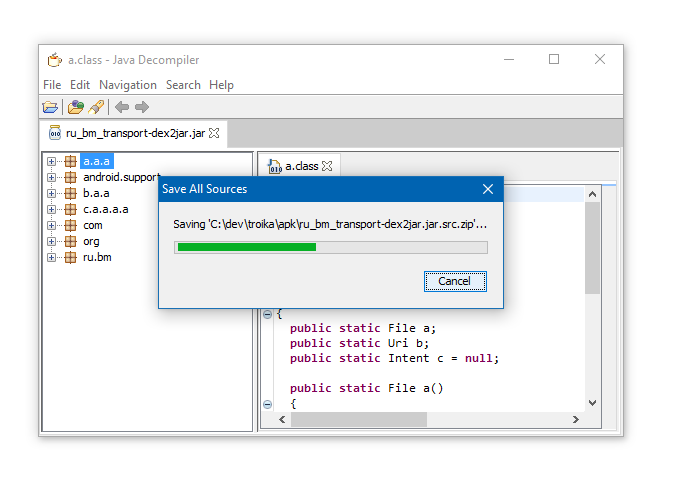Click the Search flashlight toolbar icon
This screenshot has width=678, height=485.
[96, 107]
